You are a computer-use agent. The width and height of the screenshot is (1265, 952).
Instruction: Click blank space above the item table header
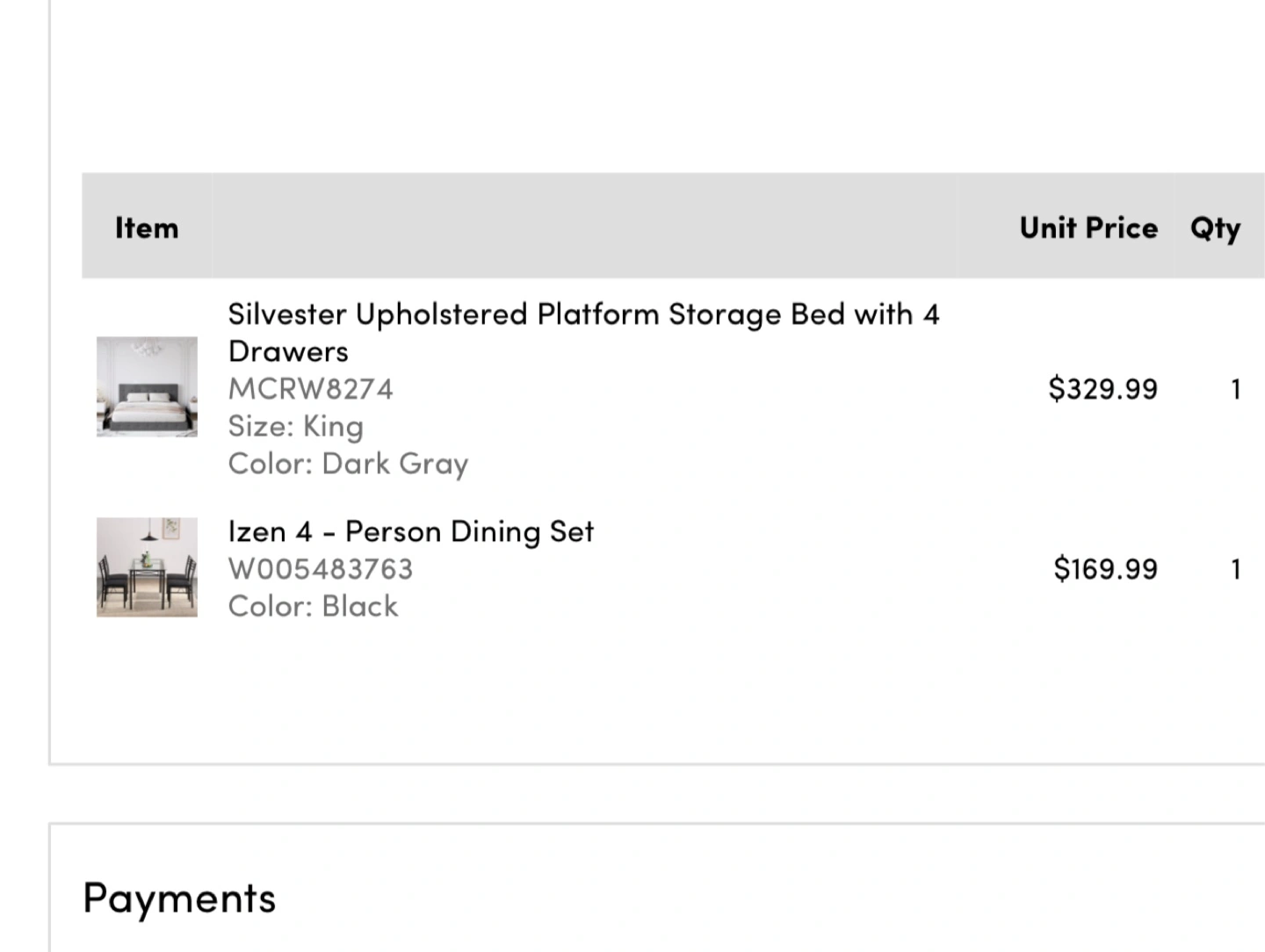657,88
